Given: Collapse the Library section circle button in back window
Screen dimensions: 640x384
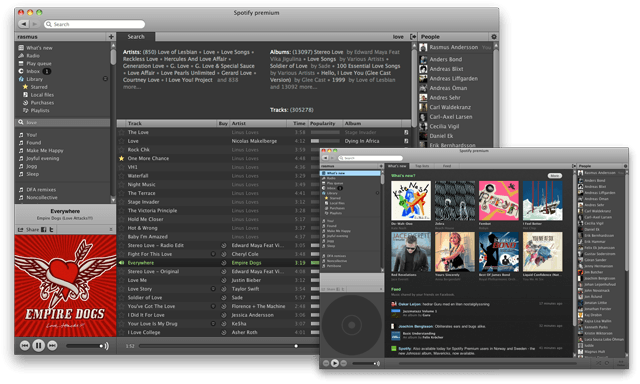Looking at the screenshot, I should [105, 79].
